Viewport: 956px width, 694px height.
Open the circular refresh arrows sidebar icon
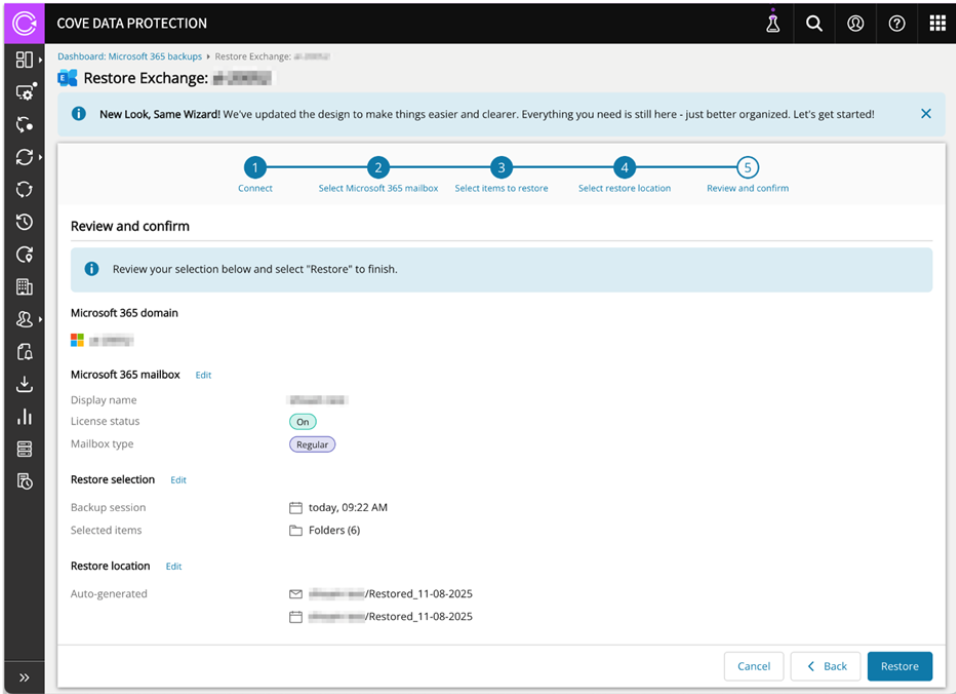pos(24,157)
